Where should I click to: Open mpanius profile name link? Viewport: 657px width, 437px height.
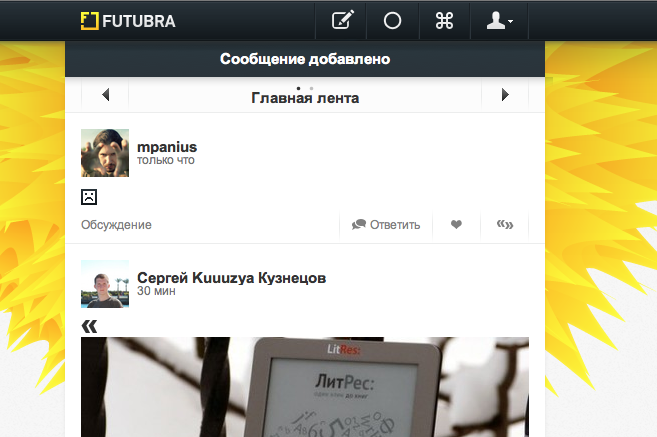[x=166, y=146]
